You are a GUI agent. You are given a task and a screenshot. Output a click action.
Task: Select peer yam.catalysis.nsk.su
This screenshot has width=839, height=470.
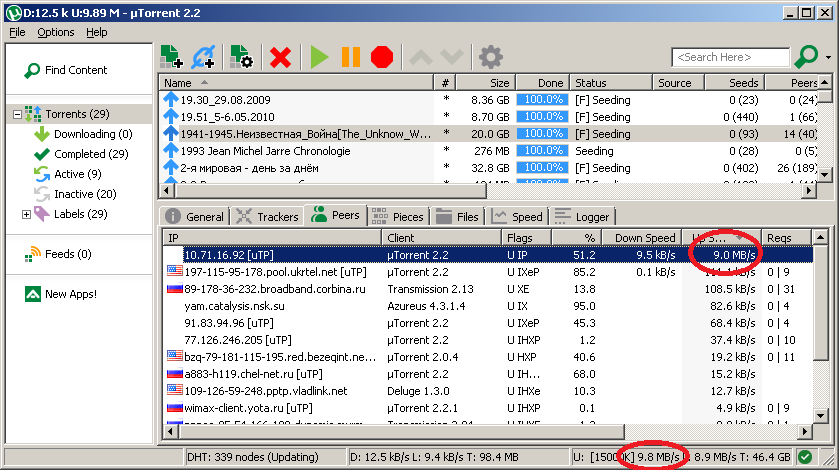point(234,306)
